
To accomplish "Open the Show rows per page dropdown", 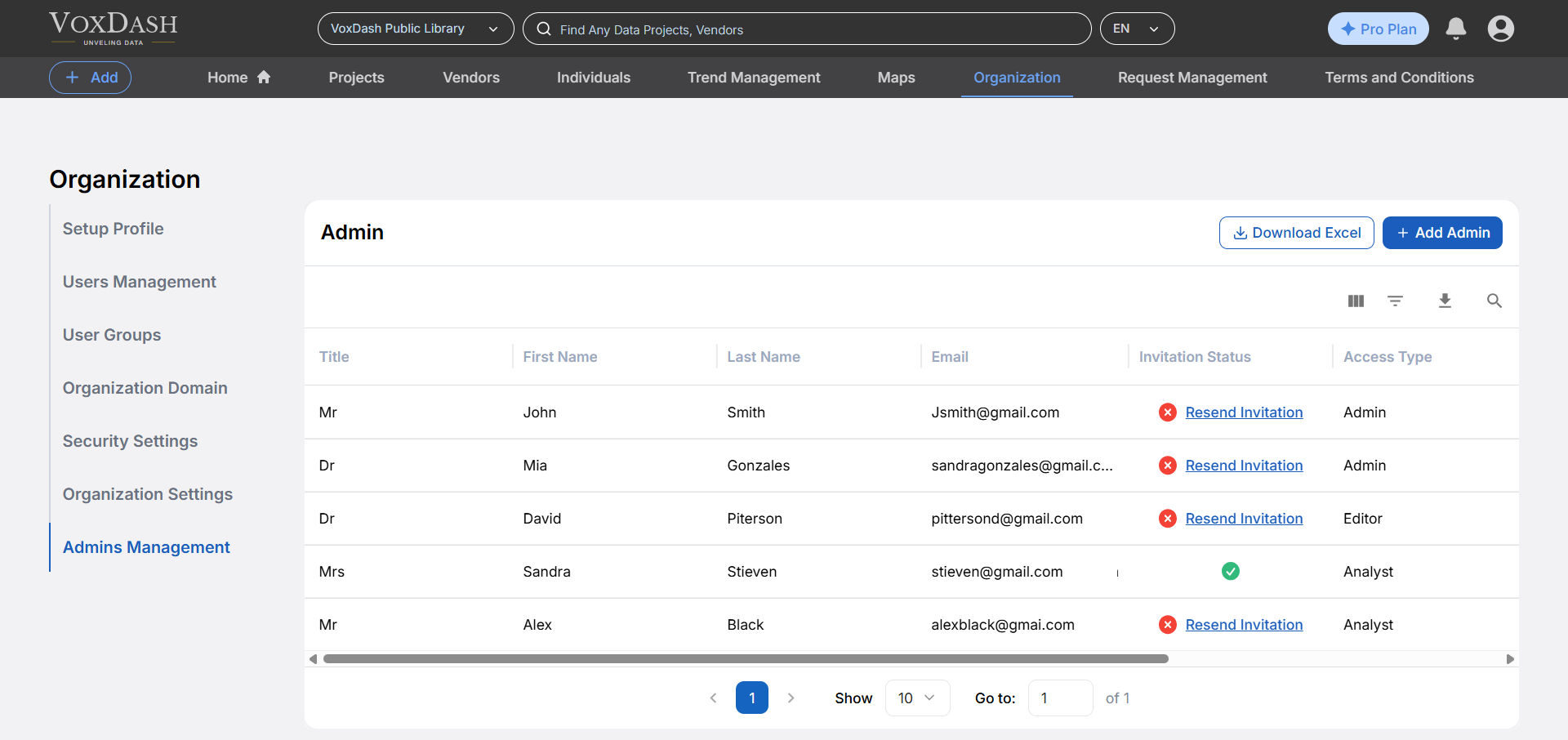I will point(916,698).
